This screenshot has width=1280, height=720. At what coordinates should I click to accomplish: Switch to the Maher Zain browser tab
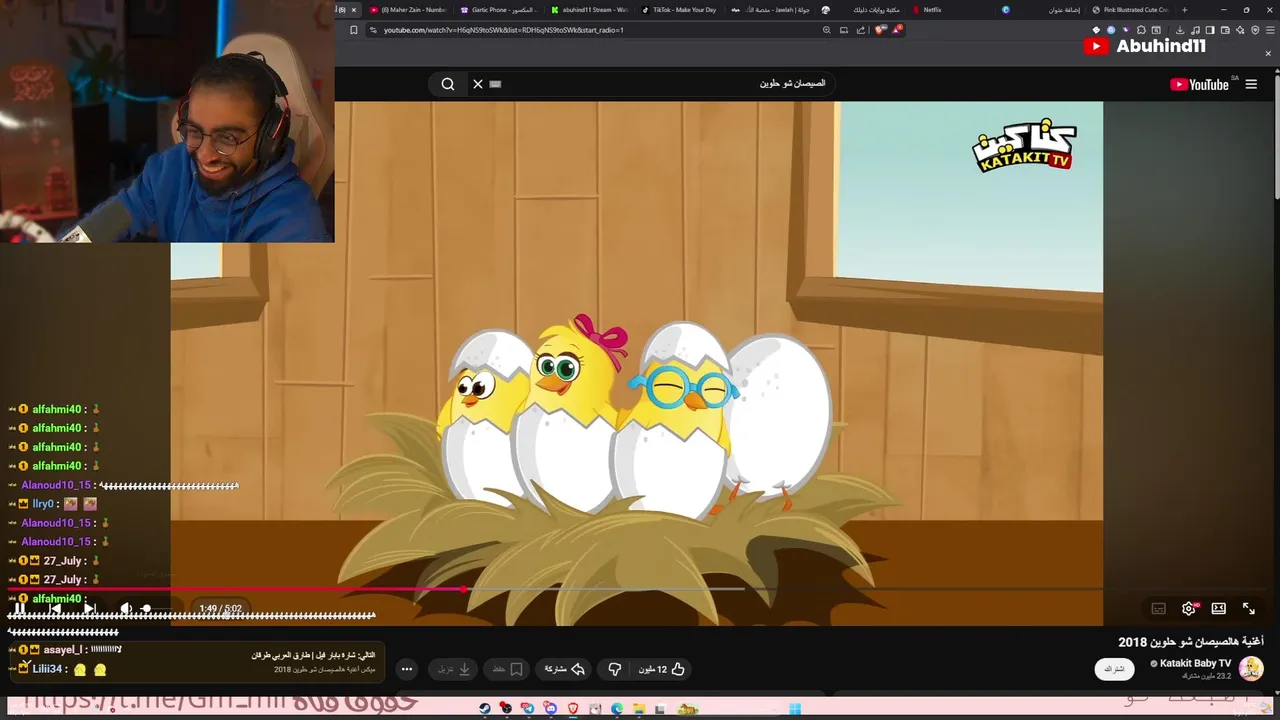tap(408, 10)
